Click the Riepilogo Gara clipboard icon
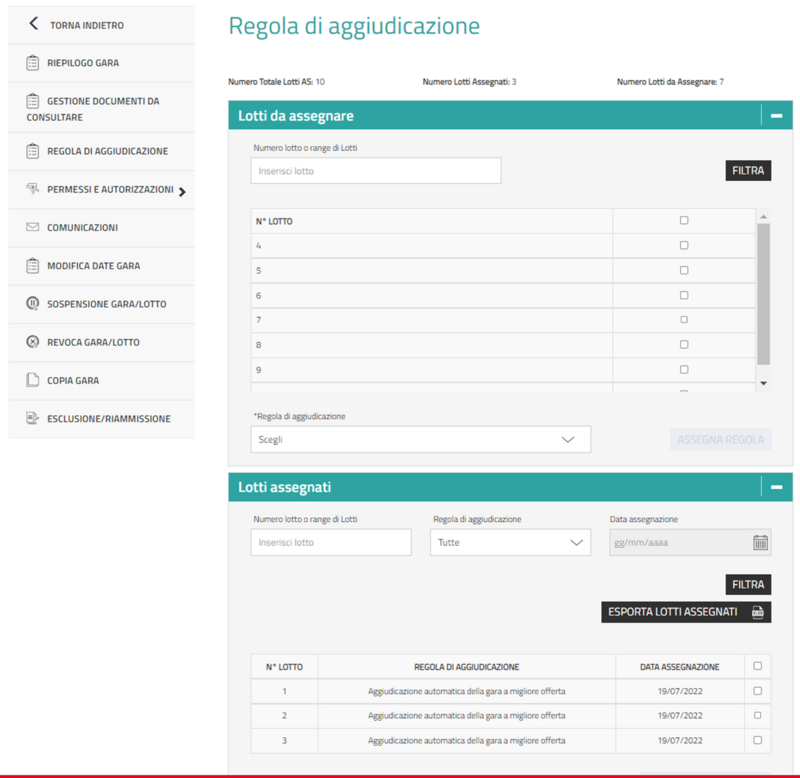Image resolution: width=800 pixels, height=778 pixels. click(33, 63)
